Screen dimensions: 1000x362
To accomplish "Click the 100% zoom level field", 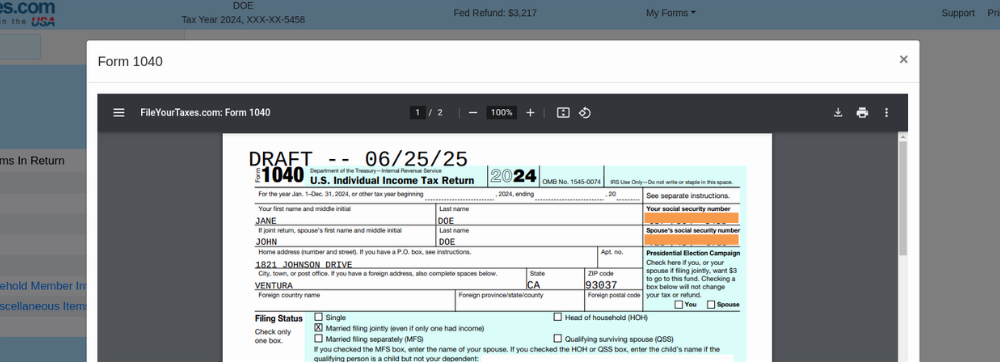I will pos(501,113).
